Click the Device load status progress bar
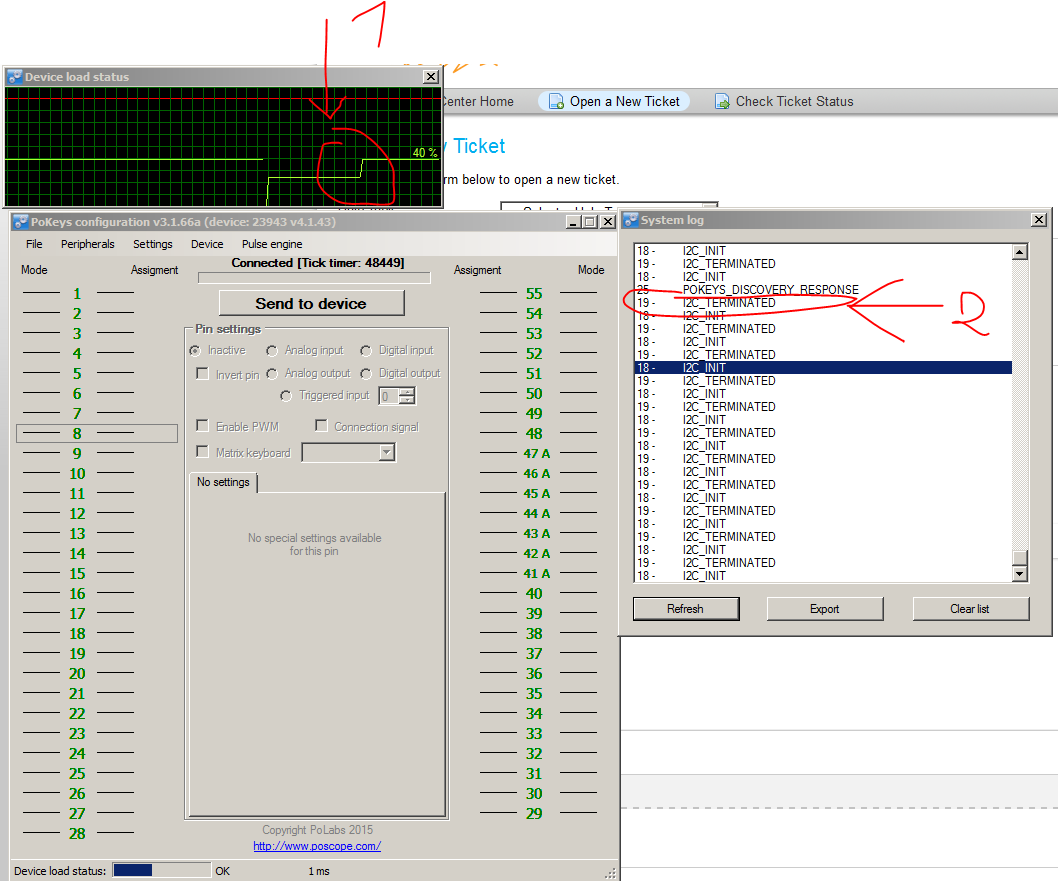The image size is (1058, 881). pos(161,871)
